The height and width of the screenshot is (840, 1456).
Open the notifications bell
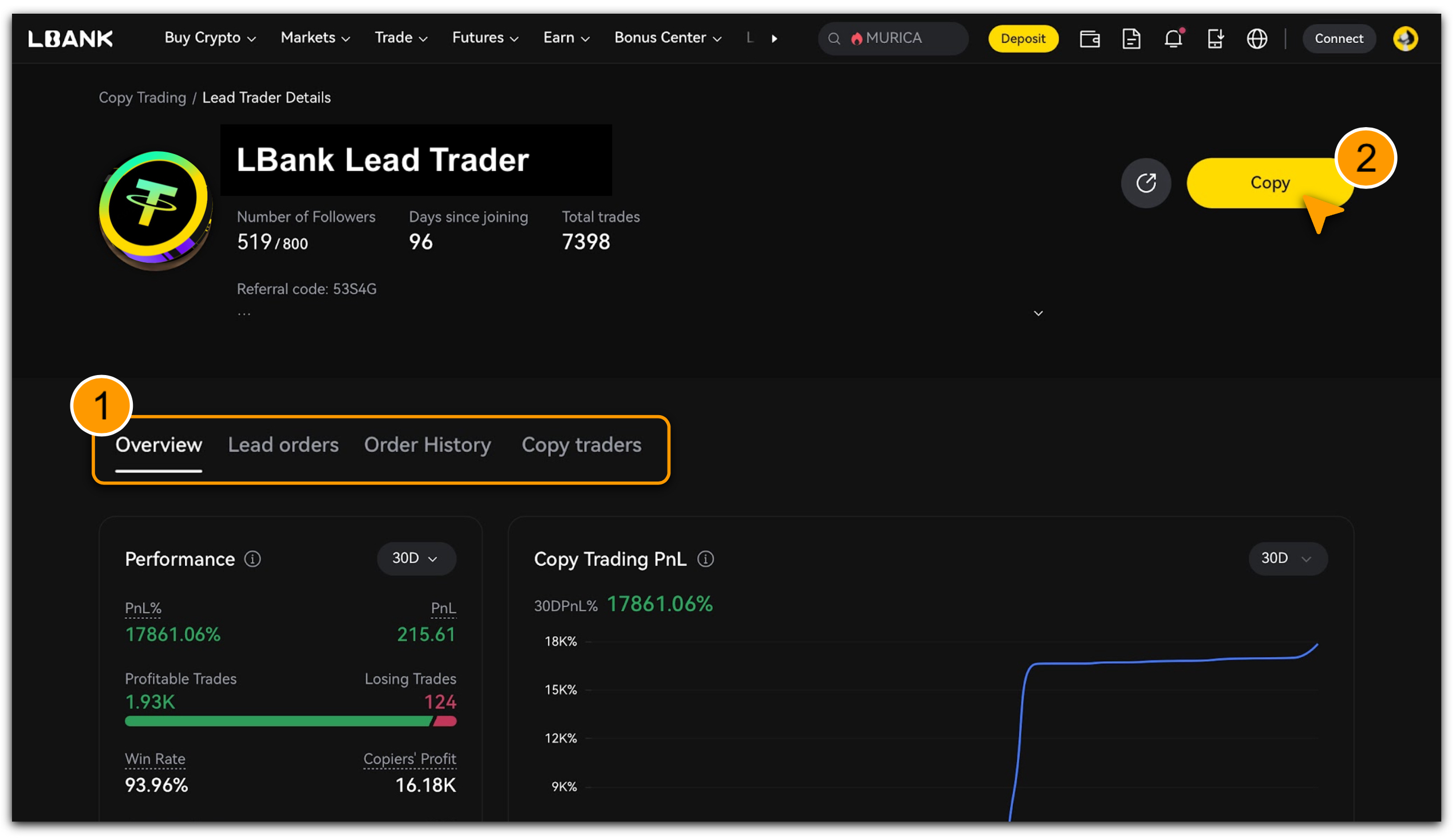[1173, 39]
